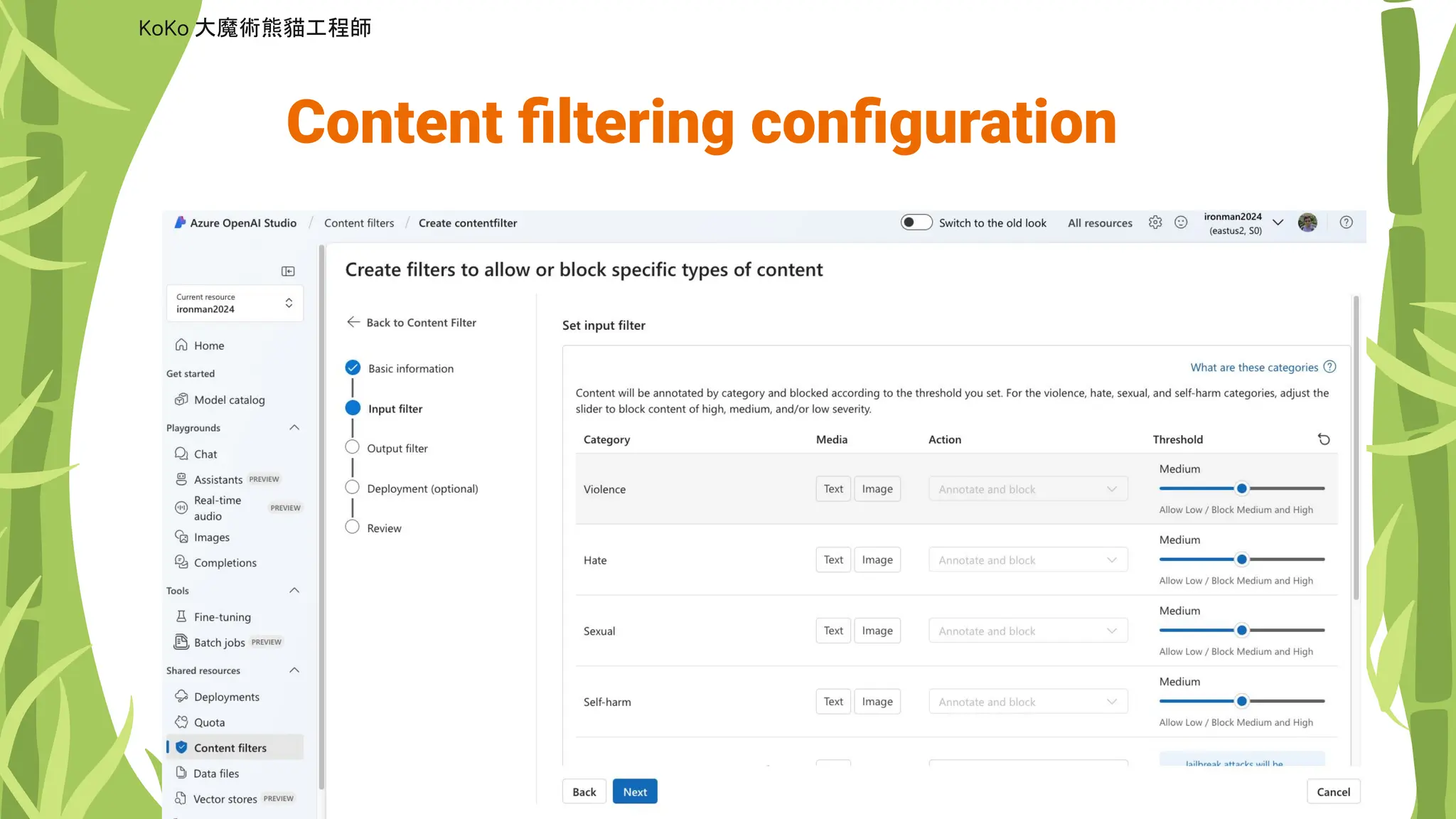
Task: Click the Quota icon
Action: coord(181,722)
